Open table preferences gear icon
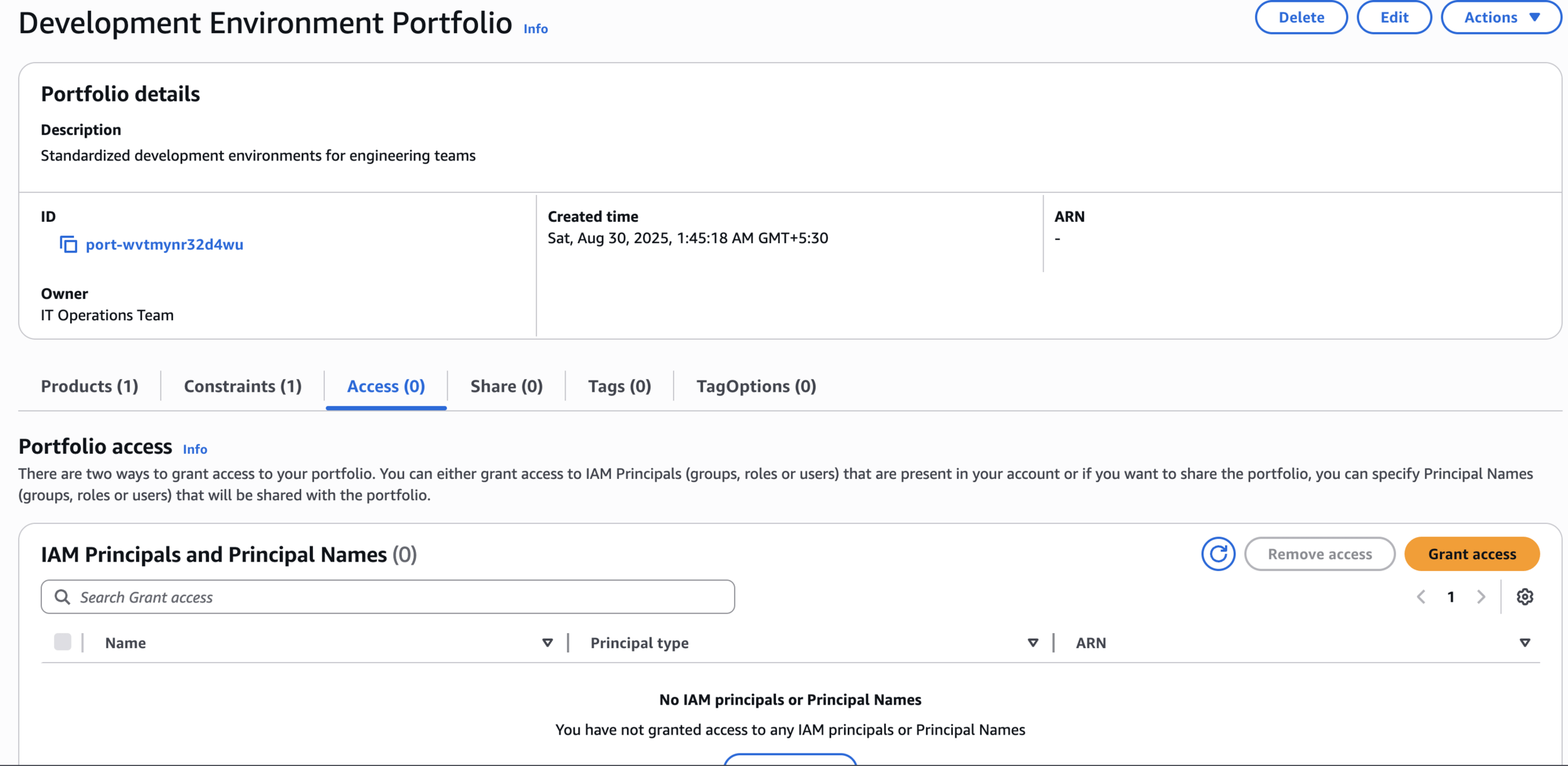This screenshot has width=1568, height=766. [1525, 597]
